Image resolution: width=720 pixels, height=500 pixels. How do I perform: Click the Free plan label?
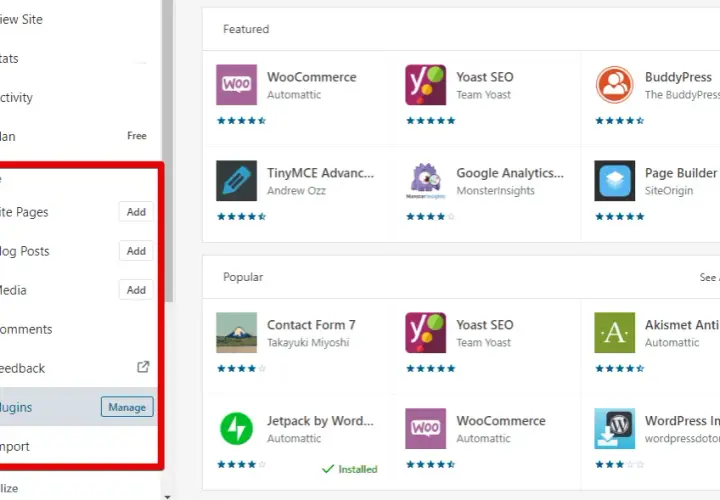point(137,136)
